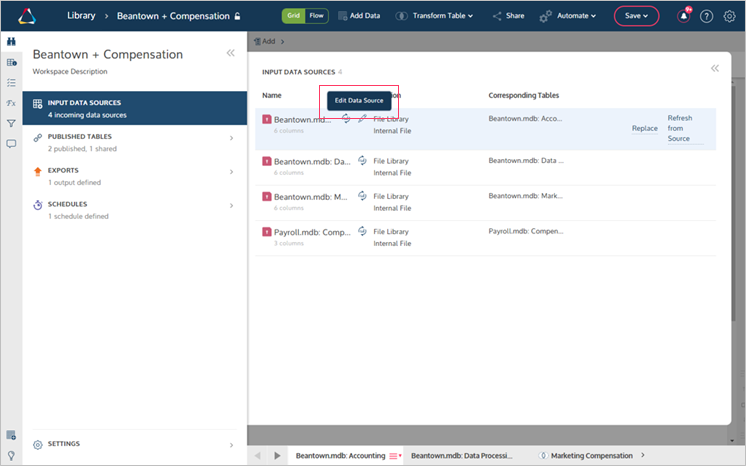Collapse the Beantown + Compensation side panel
Image resolution: width=746 pixels, height=466 pixels.
coord(230,53)
